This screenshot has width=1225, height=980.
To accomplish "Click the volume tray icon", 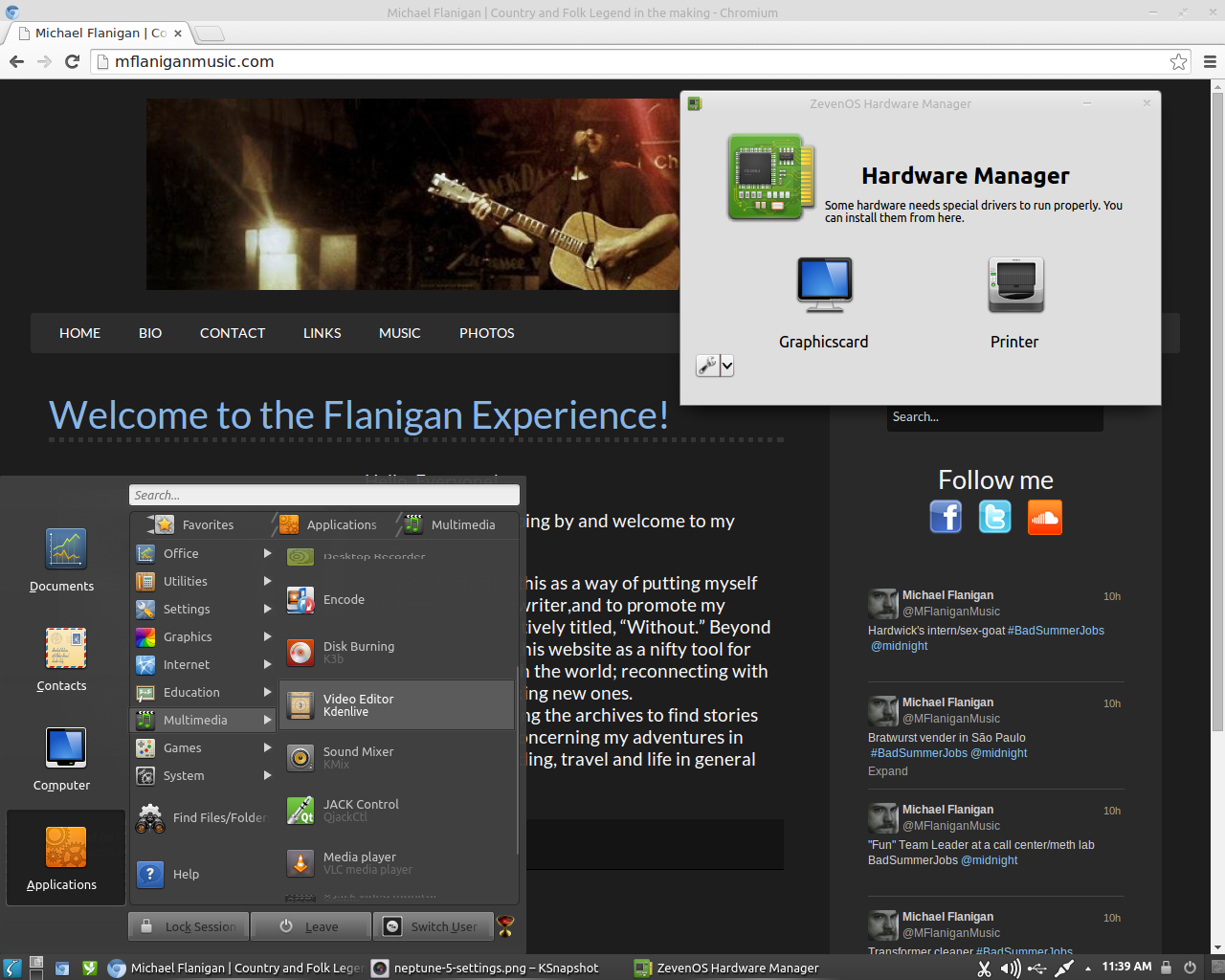I will coord(1010,968).
